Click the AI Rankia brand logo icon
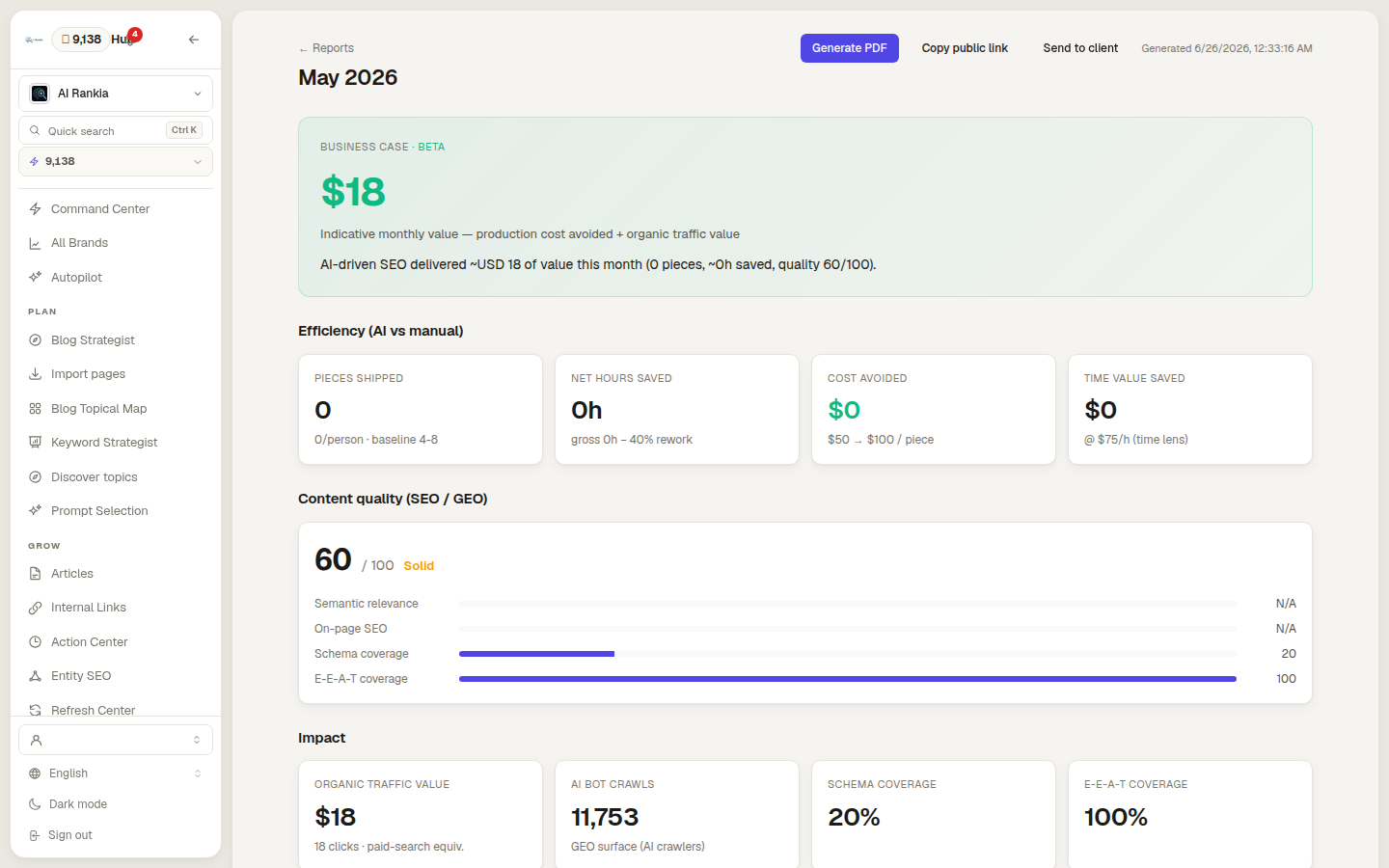Image resolution: width=1389 pixels, height=868 pixels. [x=40, y=94]
